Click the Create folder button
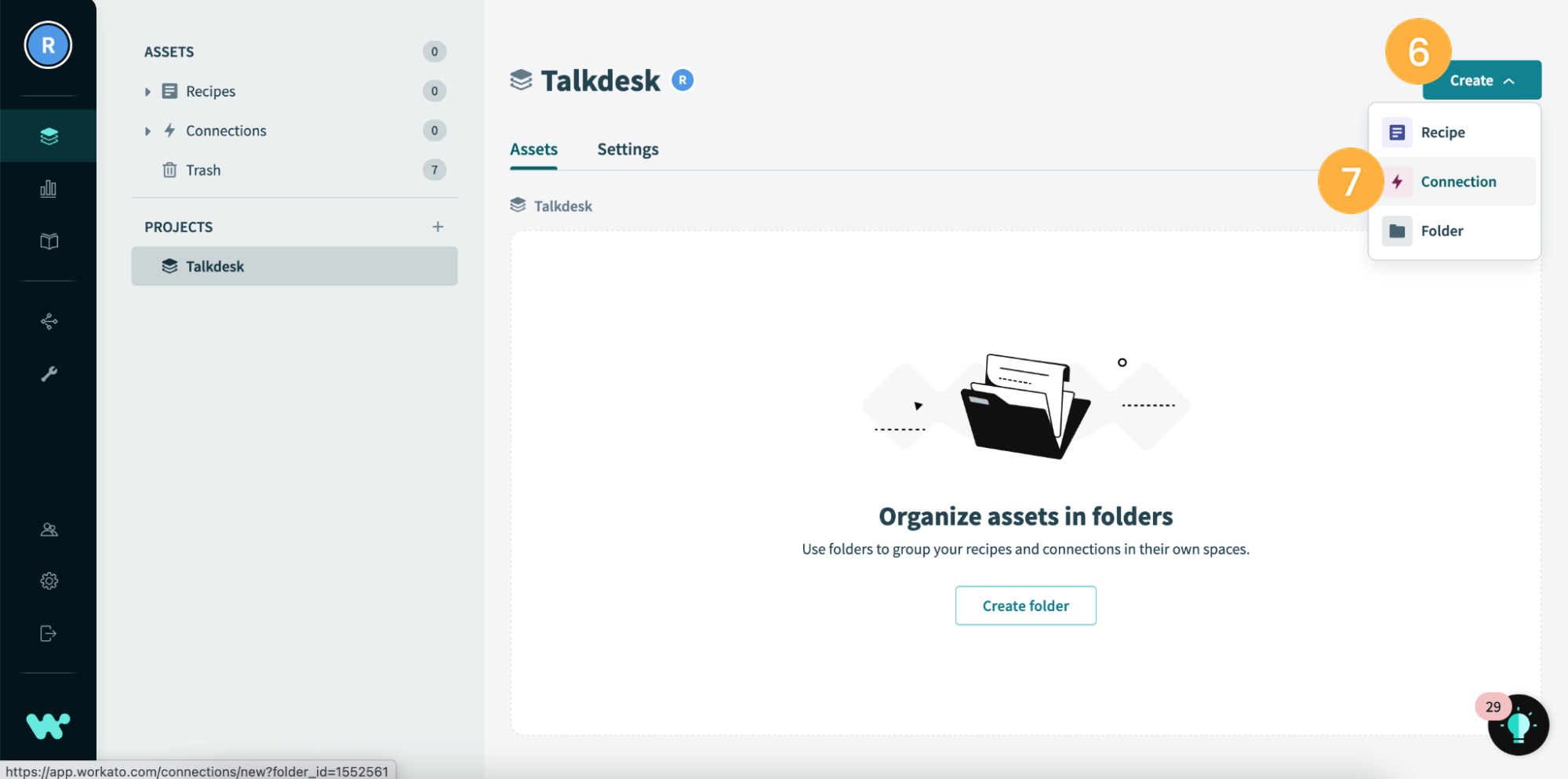Screen dimensions: 1568x779 pos(1025,606)
